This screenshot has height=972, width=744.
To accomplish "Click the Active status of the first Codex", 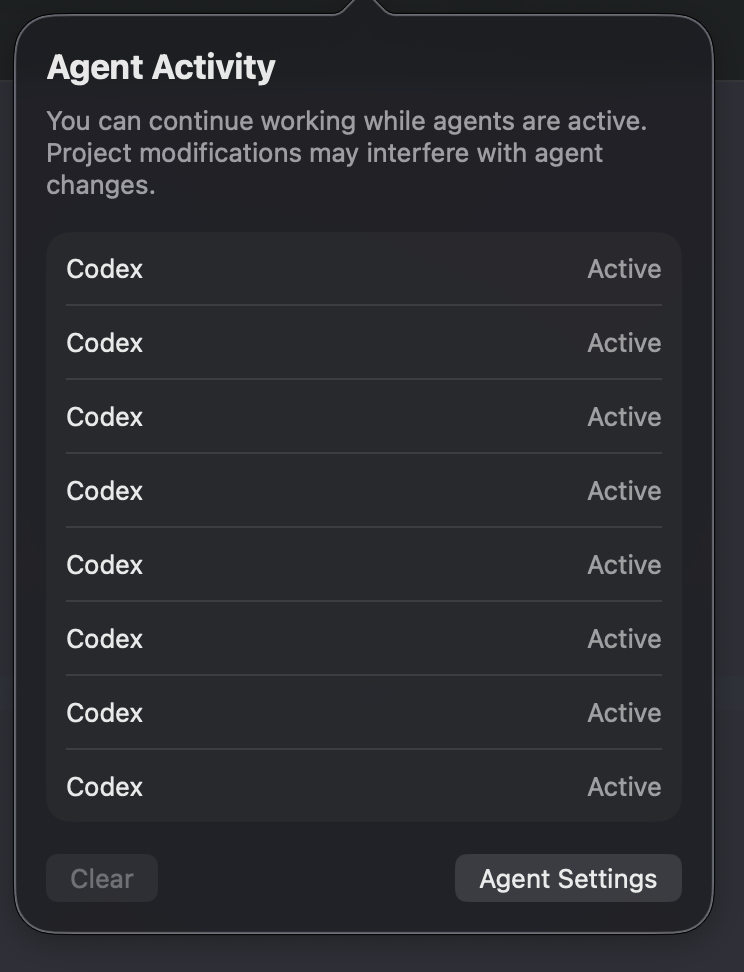I will tap(624, 269).
